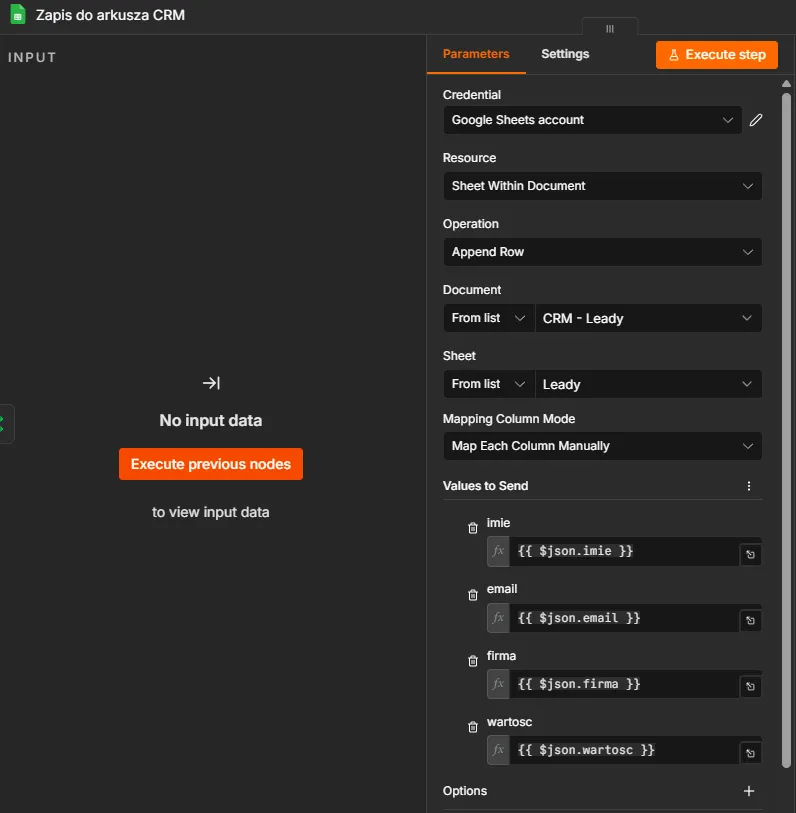Delete the email field trash icon
Image resolution: width=796 pixels, height=813 pixels.
coord(472,595)
